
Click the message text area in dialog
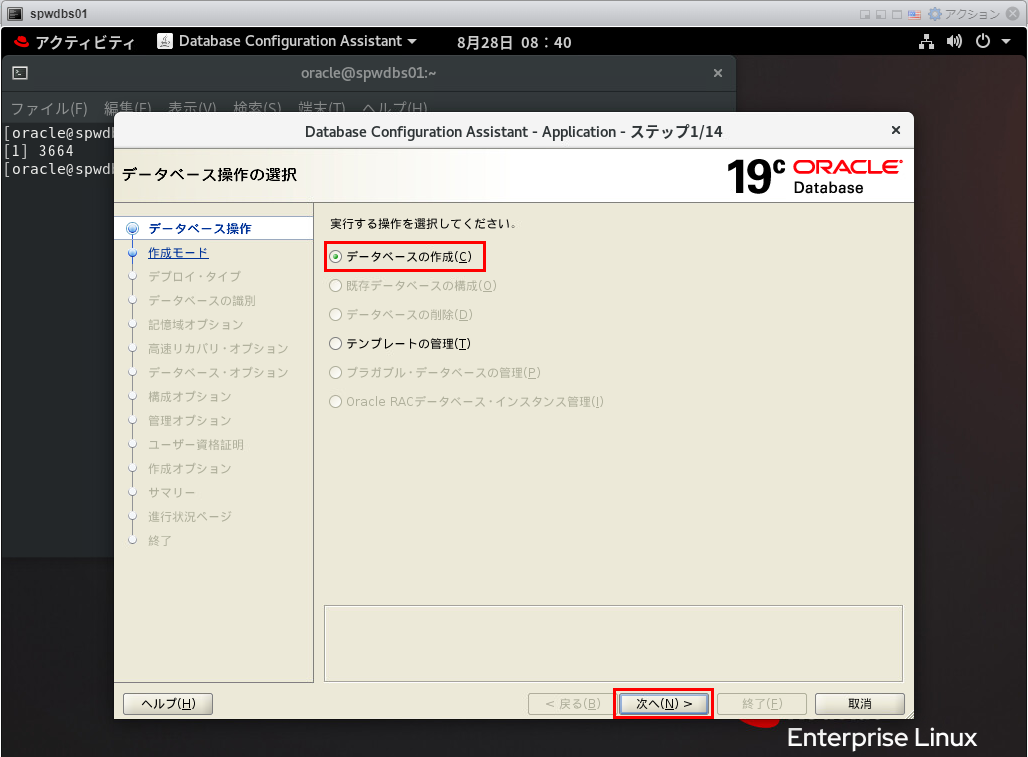point(613,644)
